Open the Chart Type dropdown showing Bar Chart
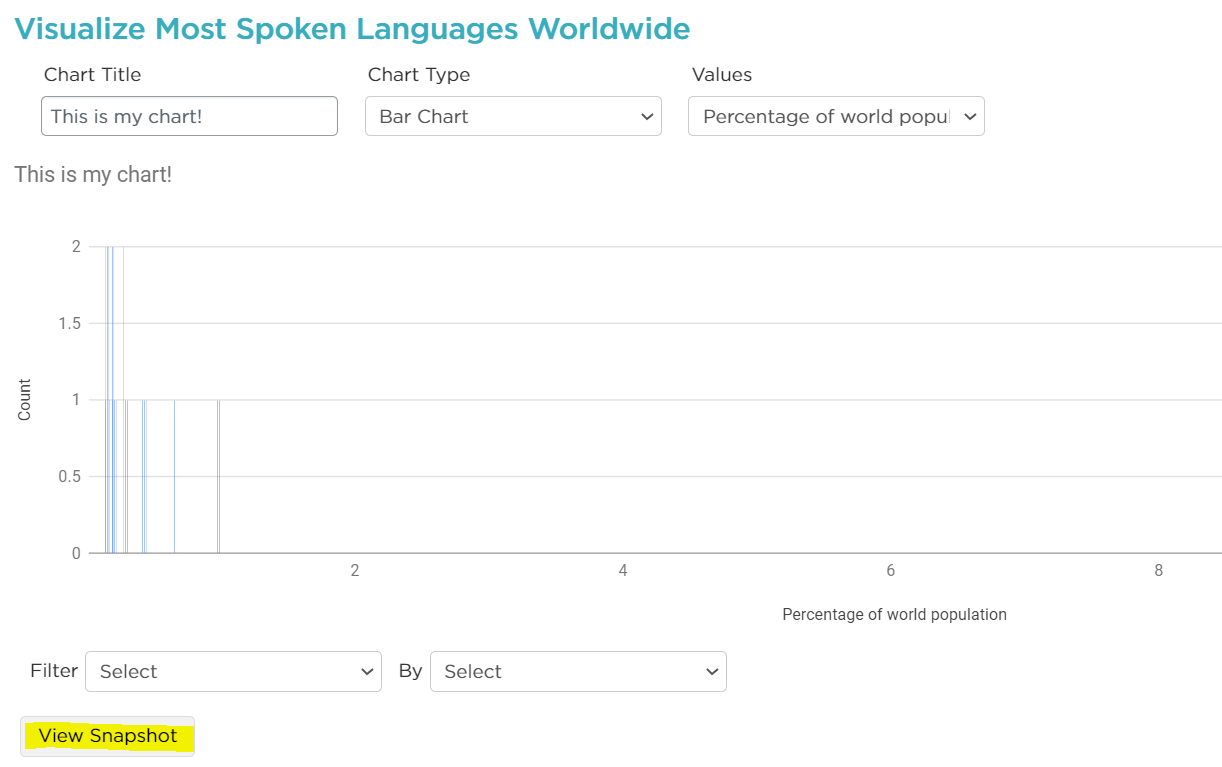The image size is (1222, 767). tap(513, 116)
